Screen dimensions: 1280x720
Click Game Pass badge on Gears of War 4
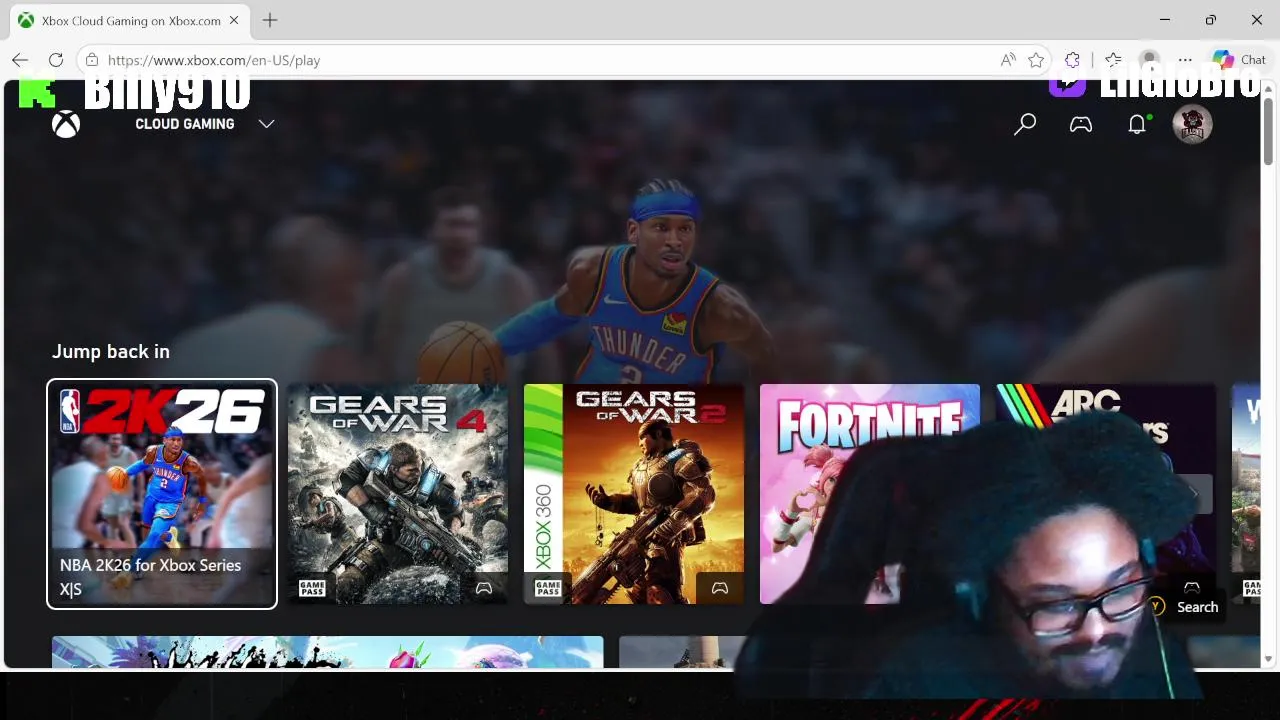coord(312,588)
